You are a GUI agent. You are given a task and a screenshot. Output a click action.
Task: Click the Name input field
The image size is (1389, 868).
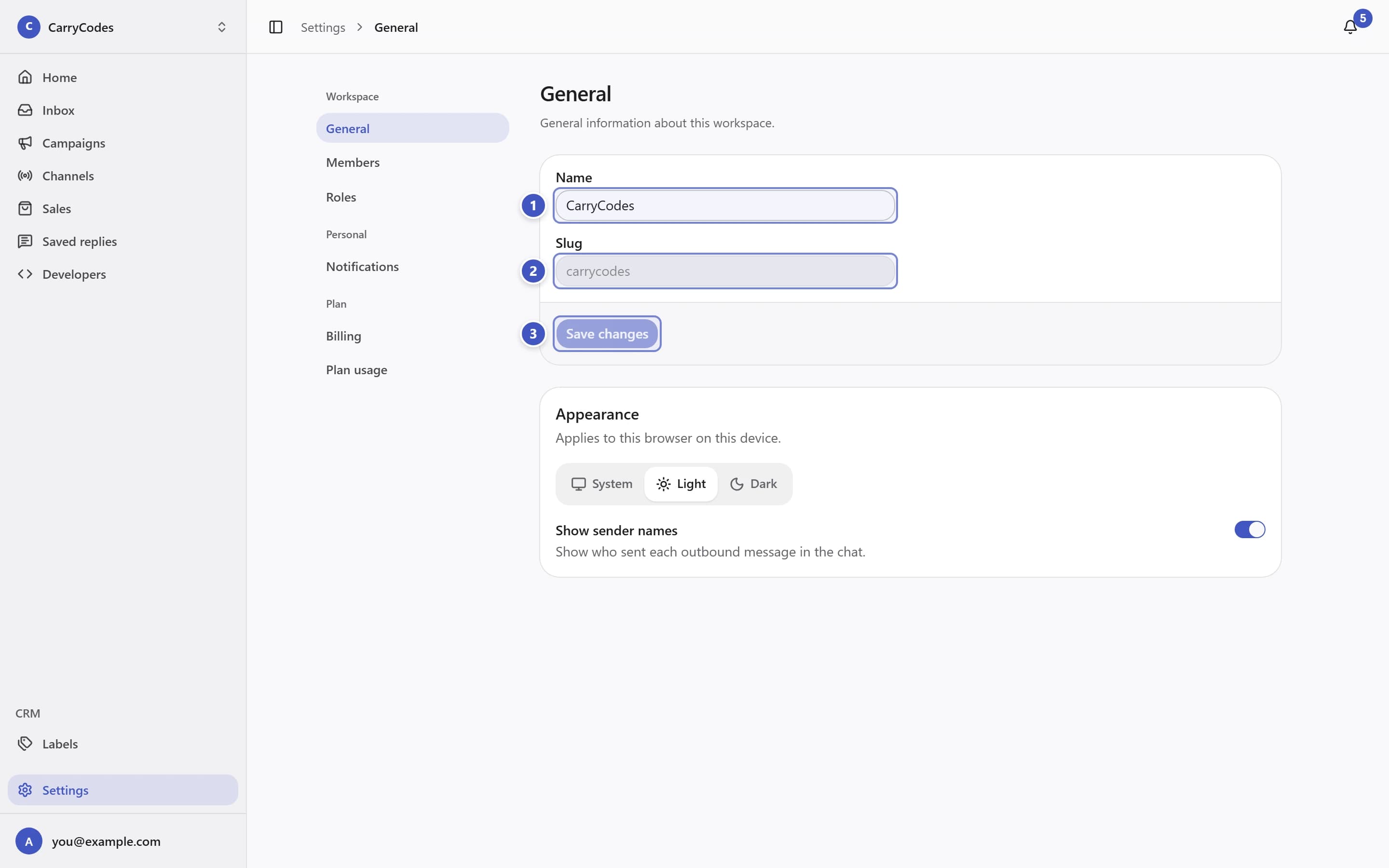pyautogui.click(x=725, y=205)
